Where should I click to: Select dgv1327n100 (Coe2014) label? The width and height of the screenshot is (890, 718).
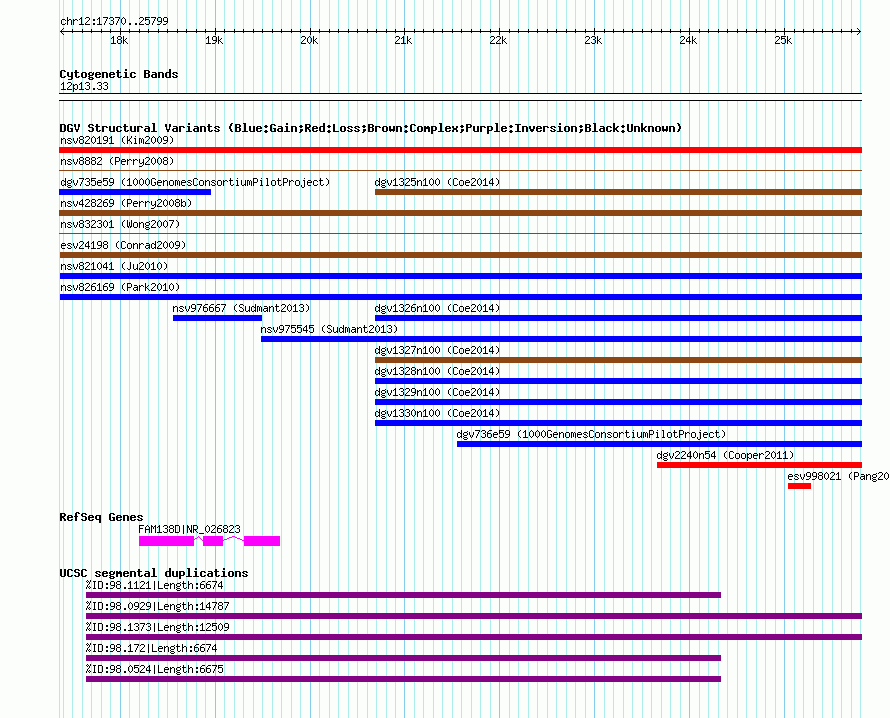pos(437,350)
